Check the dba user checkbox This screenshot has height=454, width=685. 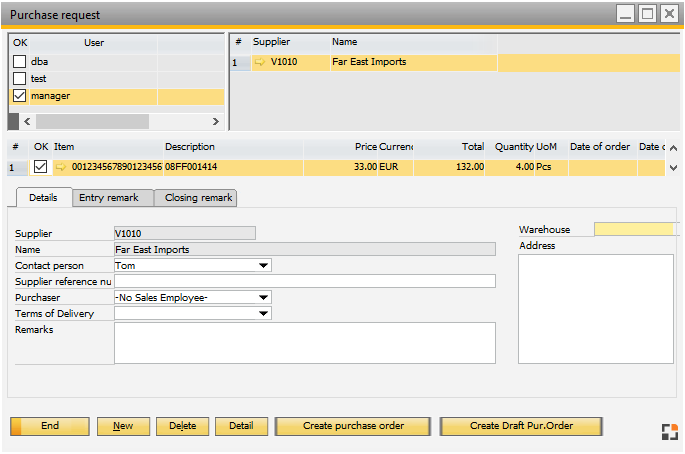[19, 62]
